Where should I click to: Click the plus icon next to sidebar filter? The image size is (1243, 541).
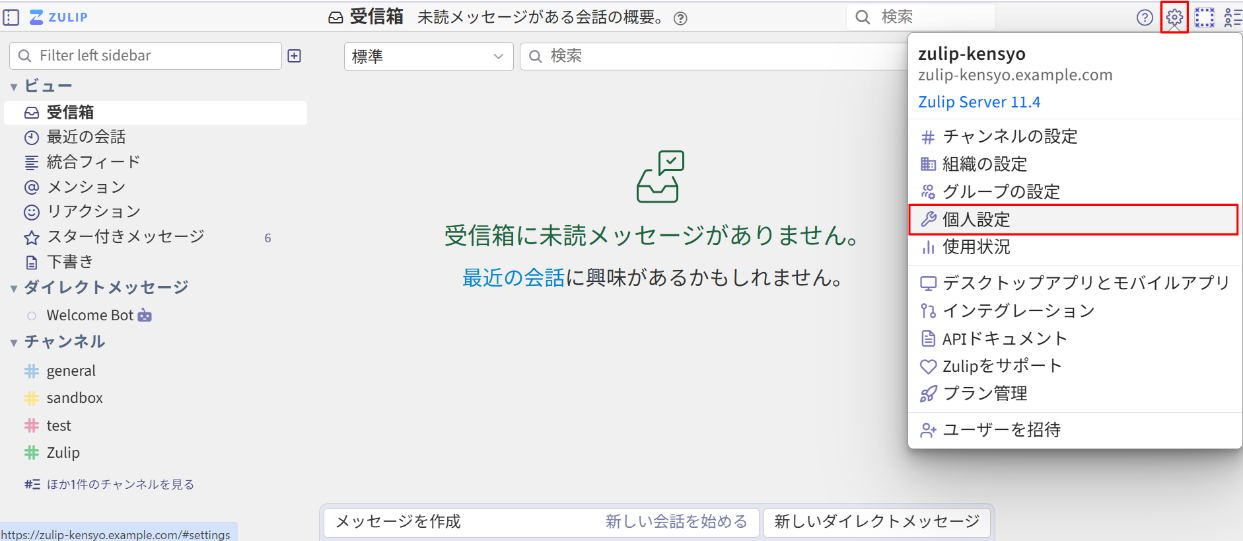coord(294,56)
